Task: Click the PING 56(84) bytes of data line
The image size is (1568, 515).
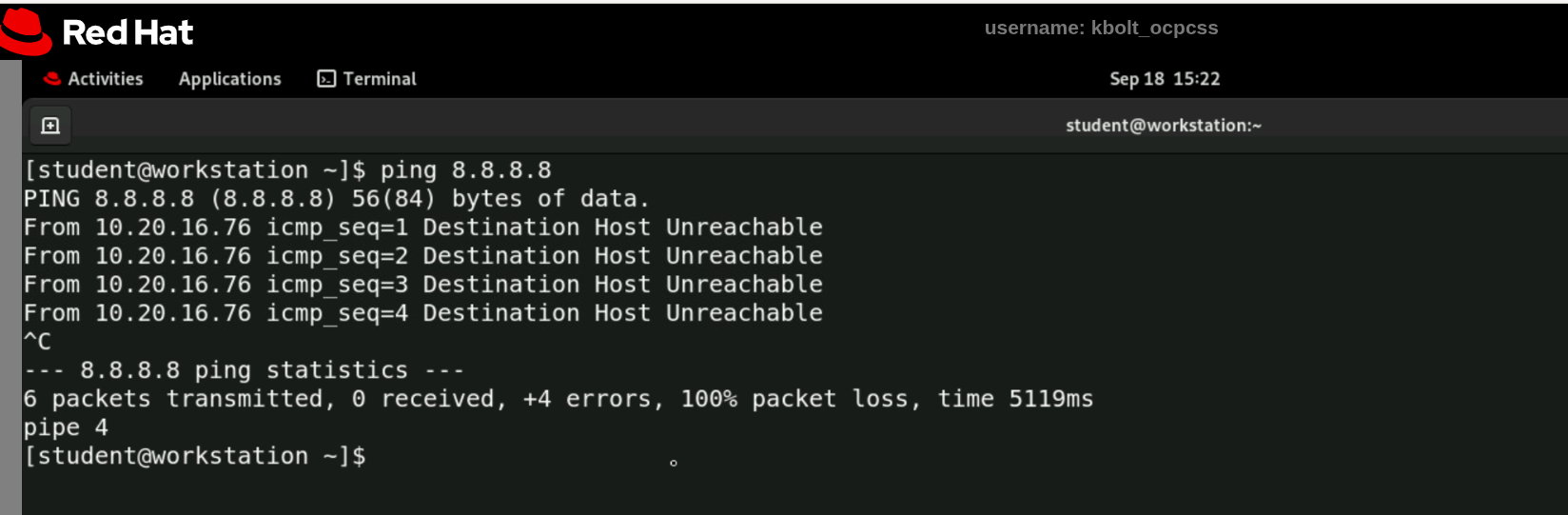Action: (336, 199)
